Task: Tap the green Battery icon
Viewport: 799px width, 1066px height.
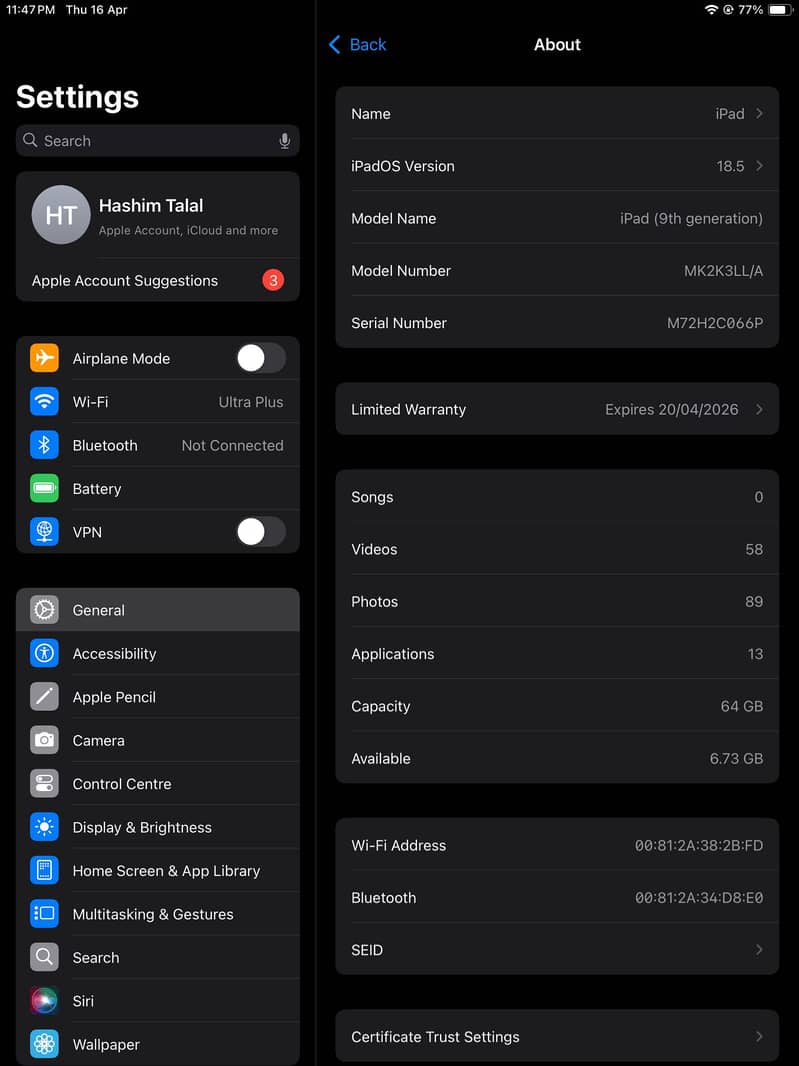Action: click(44, 488)
